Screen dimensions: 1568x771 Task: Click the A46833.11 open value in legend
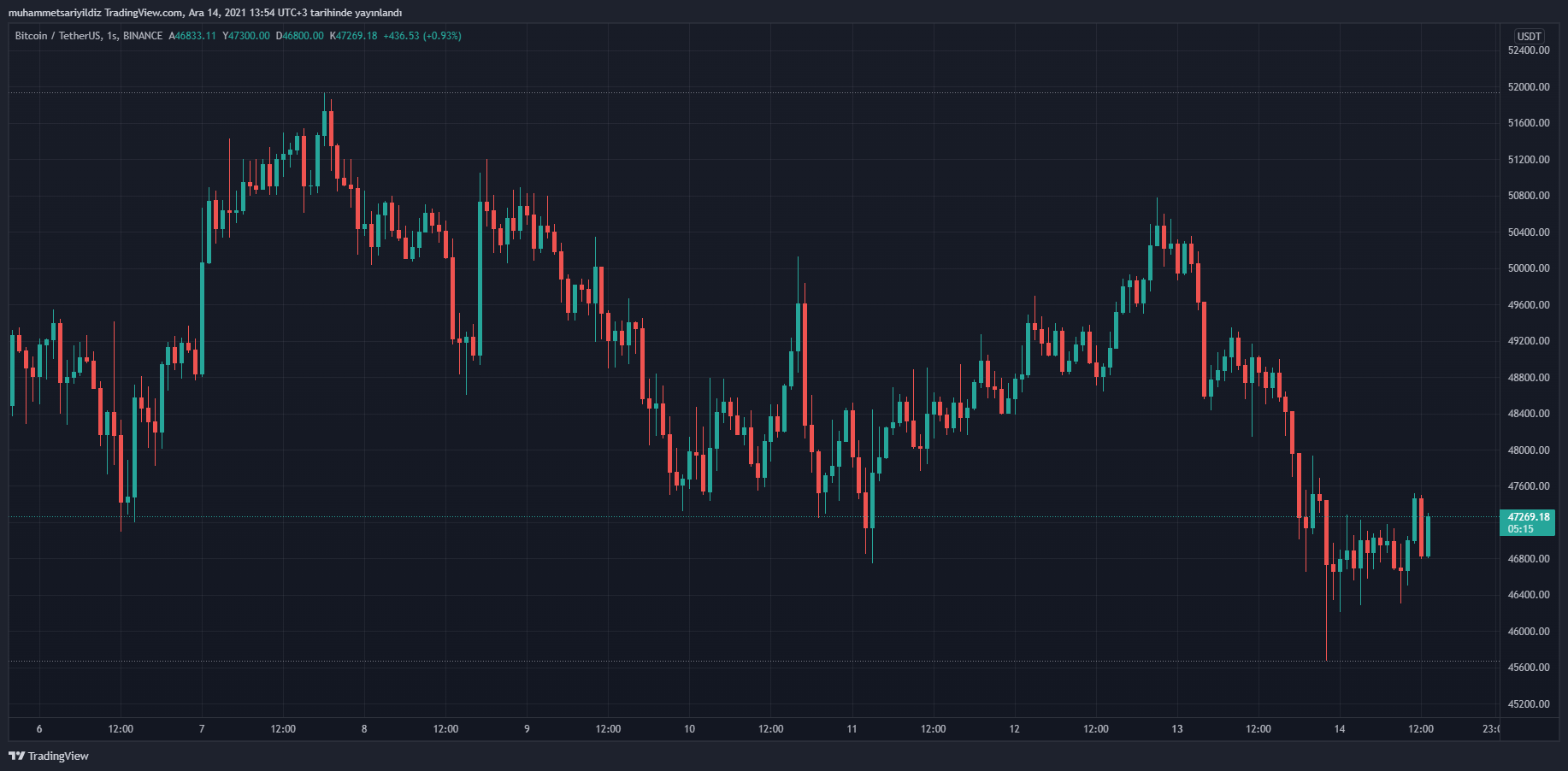coord(192,36)
